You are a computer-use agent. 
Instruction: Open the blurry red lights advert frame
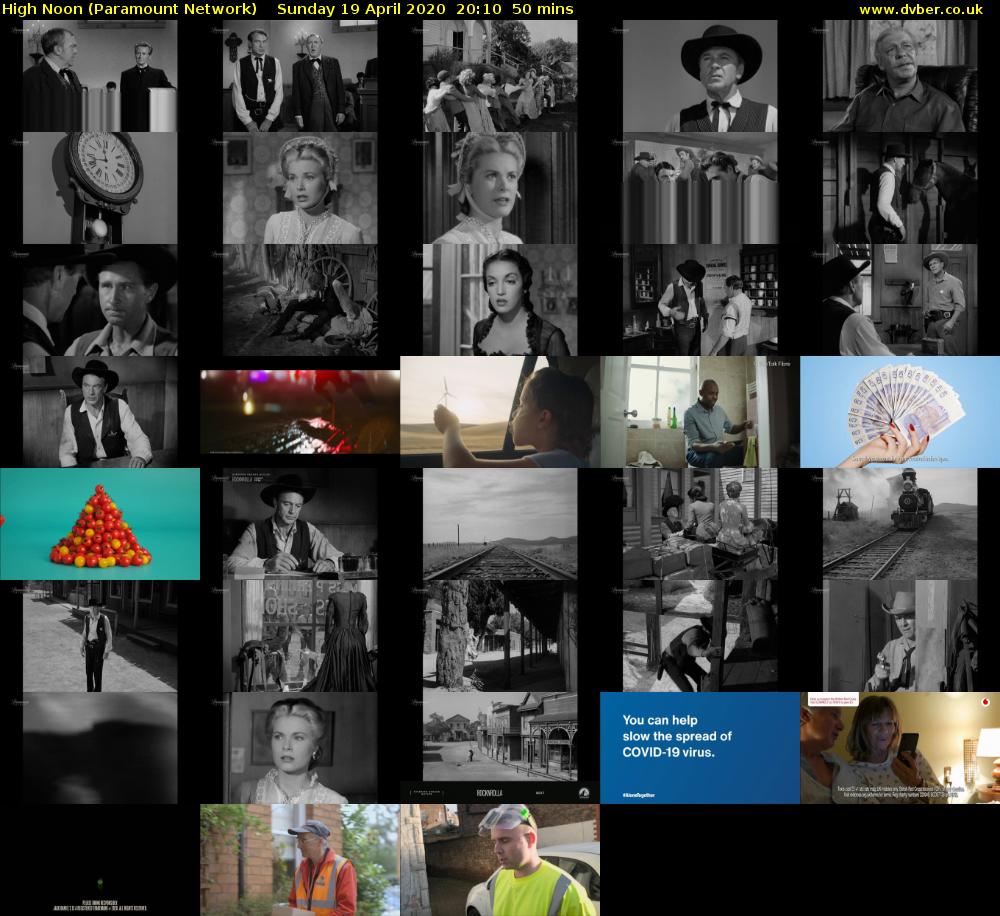(300, 412)
